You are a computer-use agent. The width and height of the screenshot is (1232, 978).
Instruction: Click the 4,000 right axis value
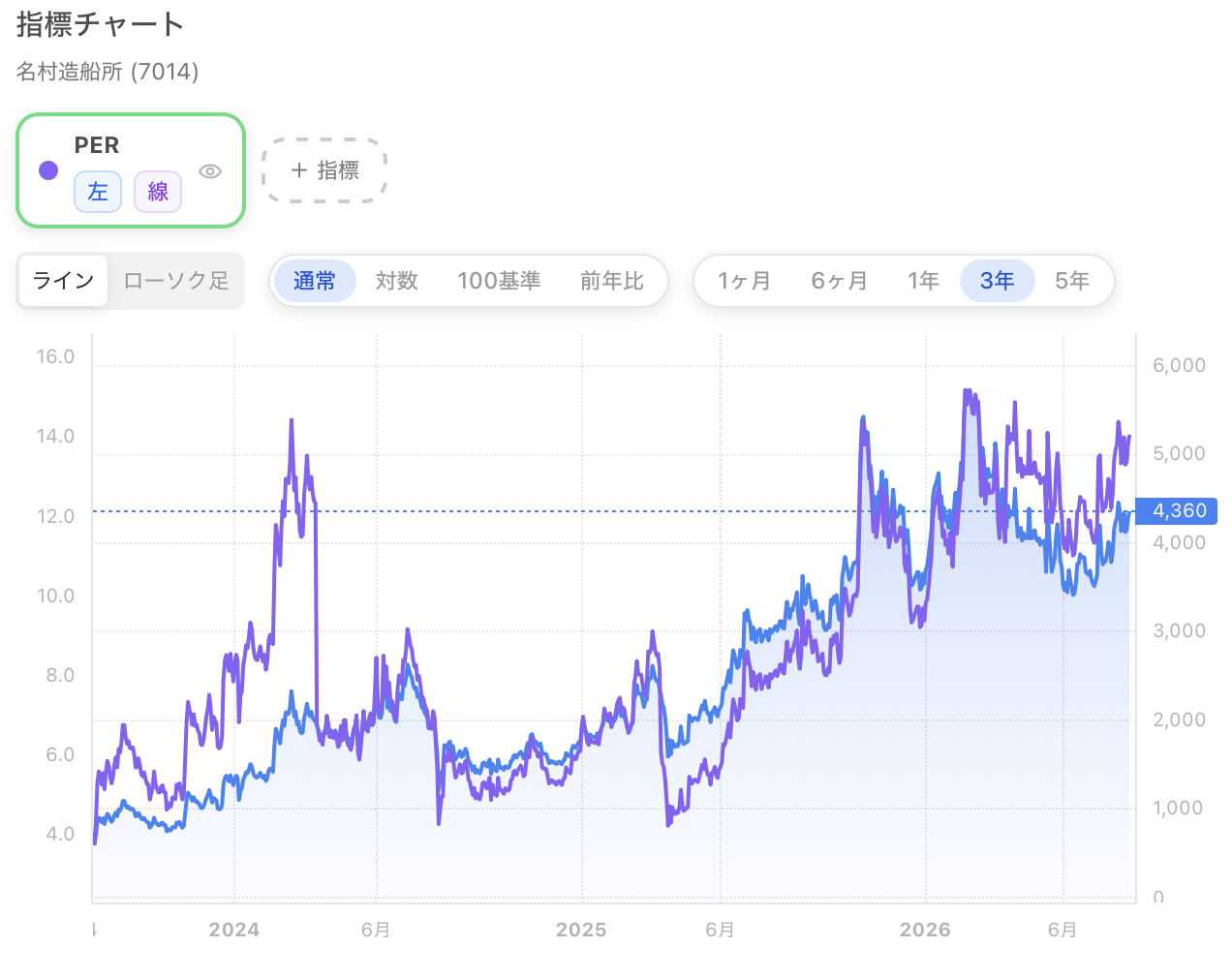(x=1179, y=542)
